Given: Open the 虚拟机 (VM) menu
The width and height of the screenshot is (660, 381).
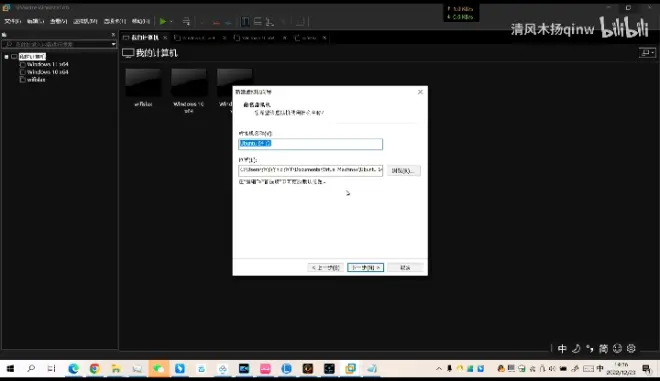Looking at the screenshot, I should tap(85, 21).
